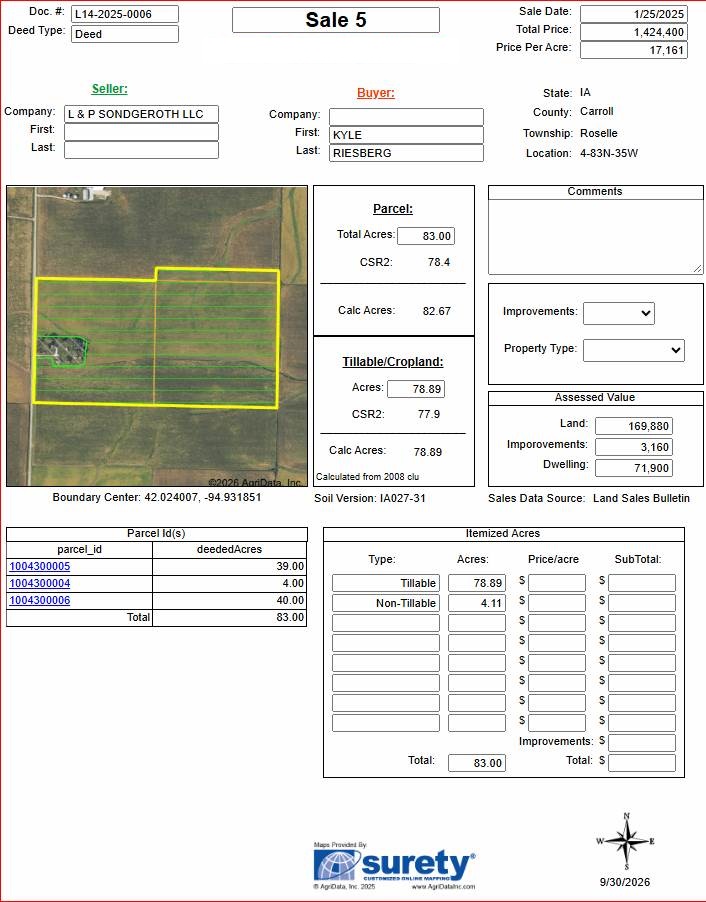This screenshot has width=706, height=902.
Task: Click the Parcel Calc Acres value 82.67
Action: tap(437, 311)
